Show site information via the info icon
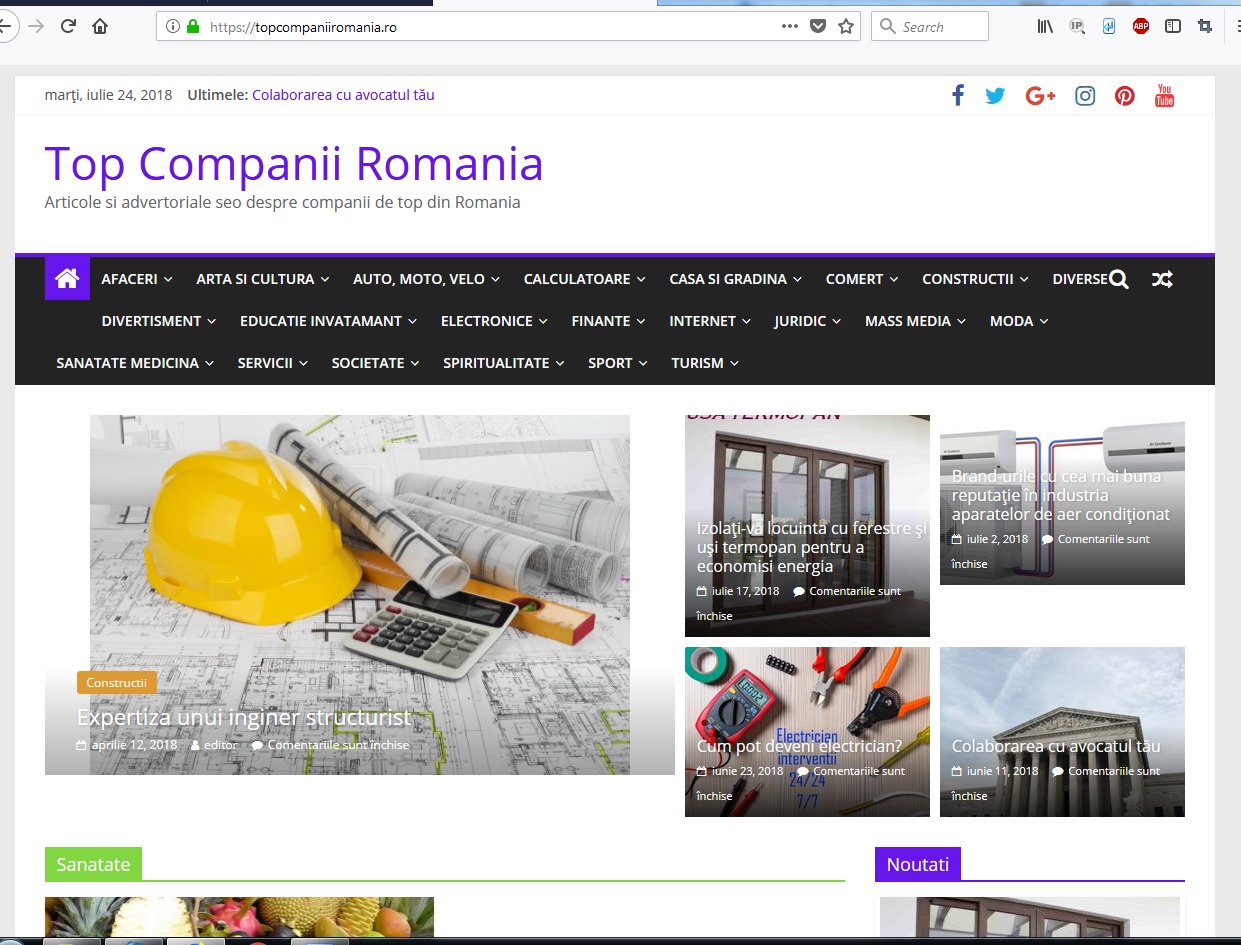Screen dimensions: 1241x945 tap(172, 27)
